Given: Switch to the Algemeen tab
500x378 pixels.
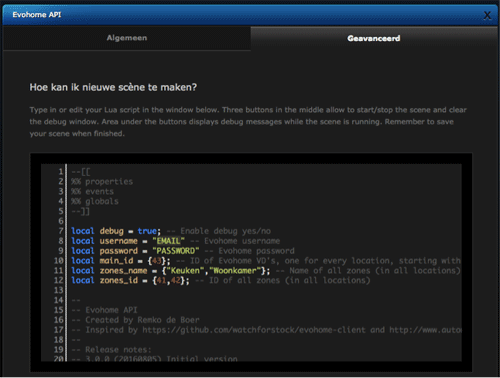Looking at the screenshot, I should tap(127, 38).
